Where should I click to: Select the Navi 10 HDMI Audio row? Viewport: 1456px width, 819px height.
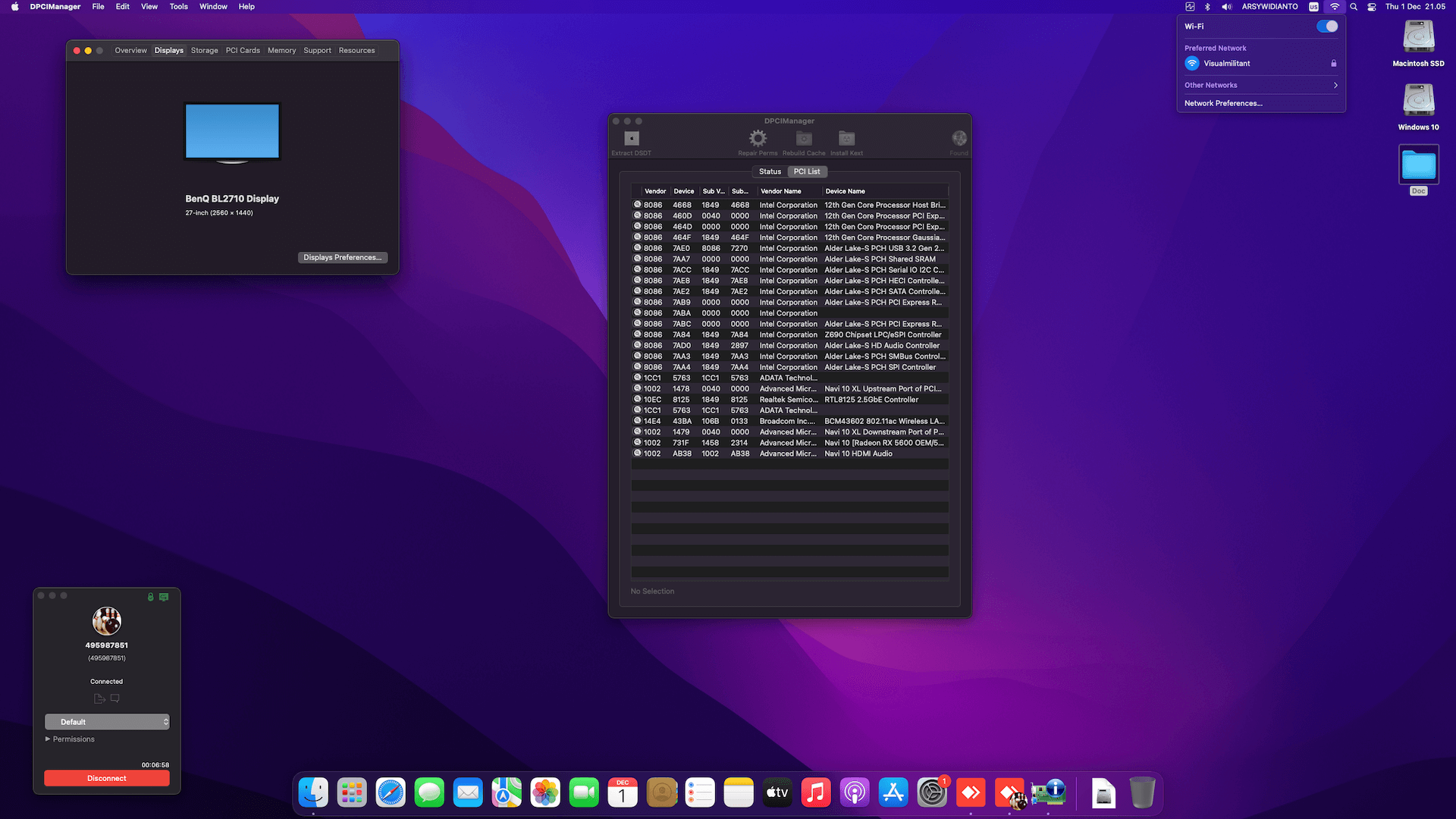pyautogui.click(x=790, y=453)
